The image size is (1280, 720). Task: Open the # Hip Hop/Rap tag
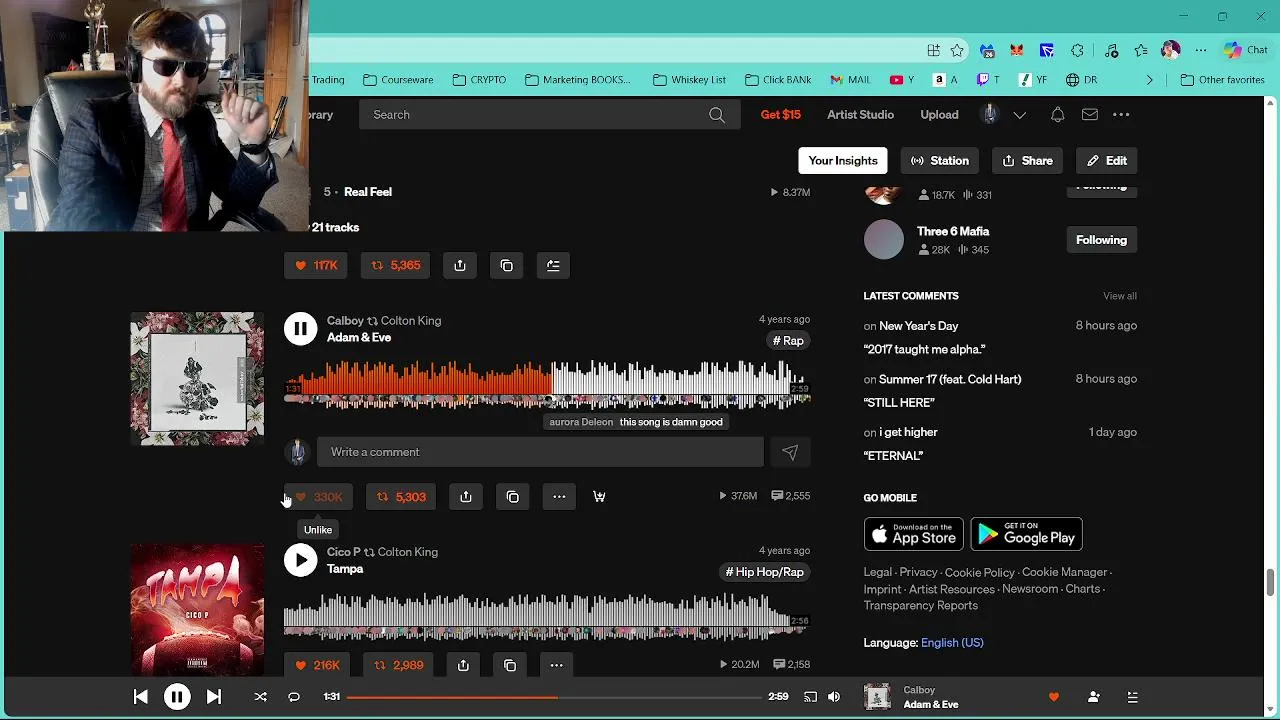click(x=765, y=572)
